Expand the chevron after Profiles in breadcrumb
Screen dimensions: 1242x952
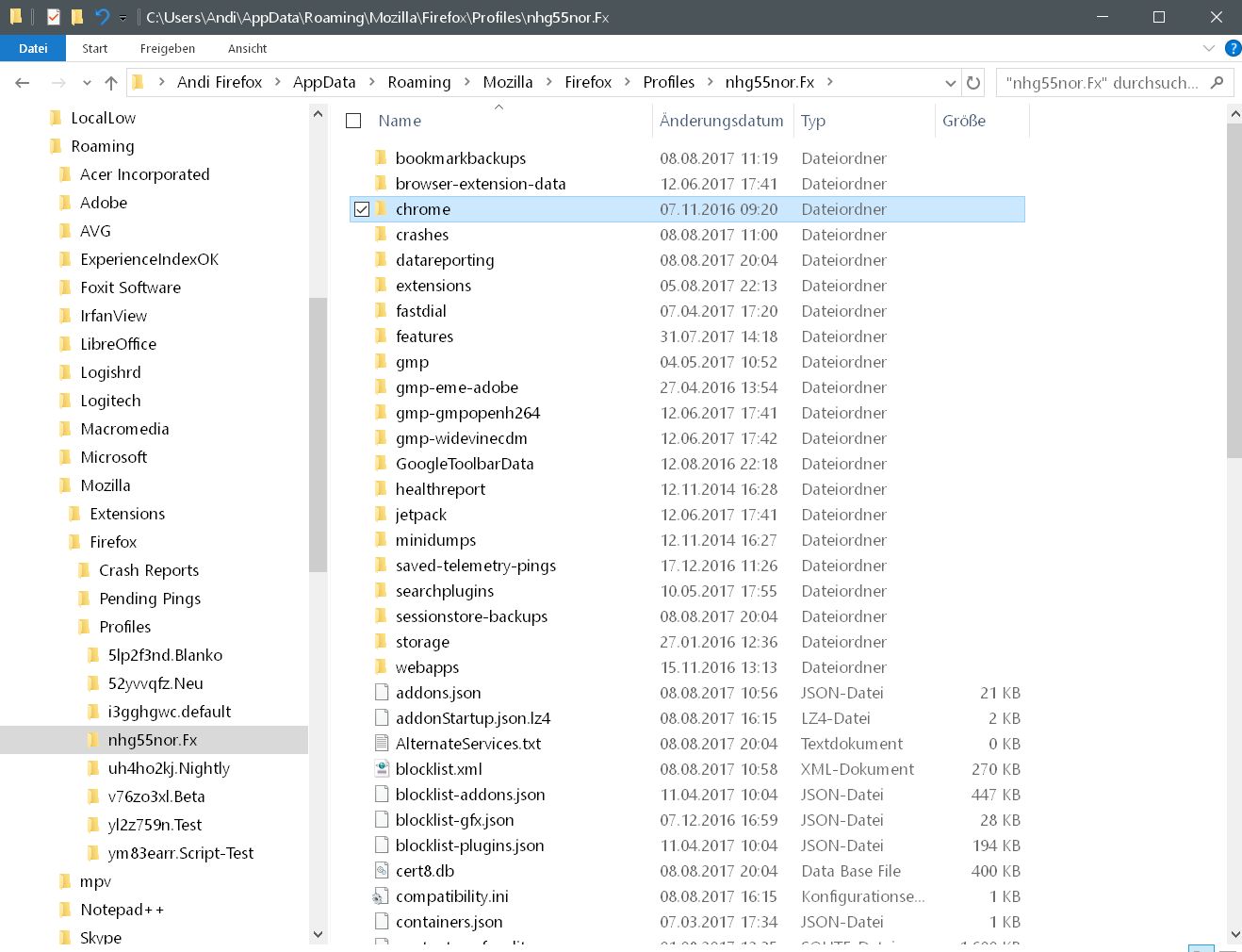pyautogui.click(x=710, y=83)
